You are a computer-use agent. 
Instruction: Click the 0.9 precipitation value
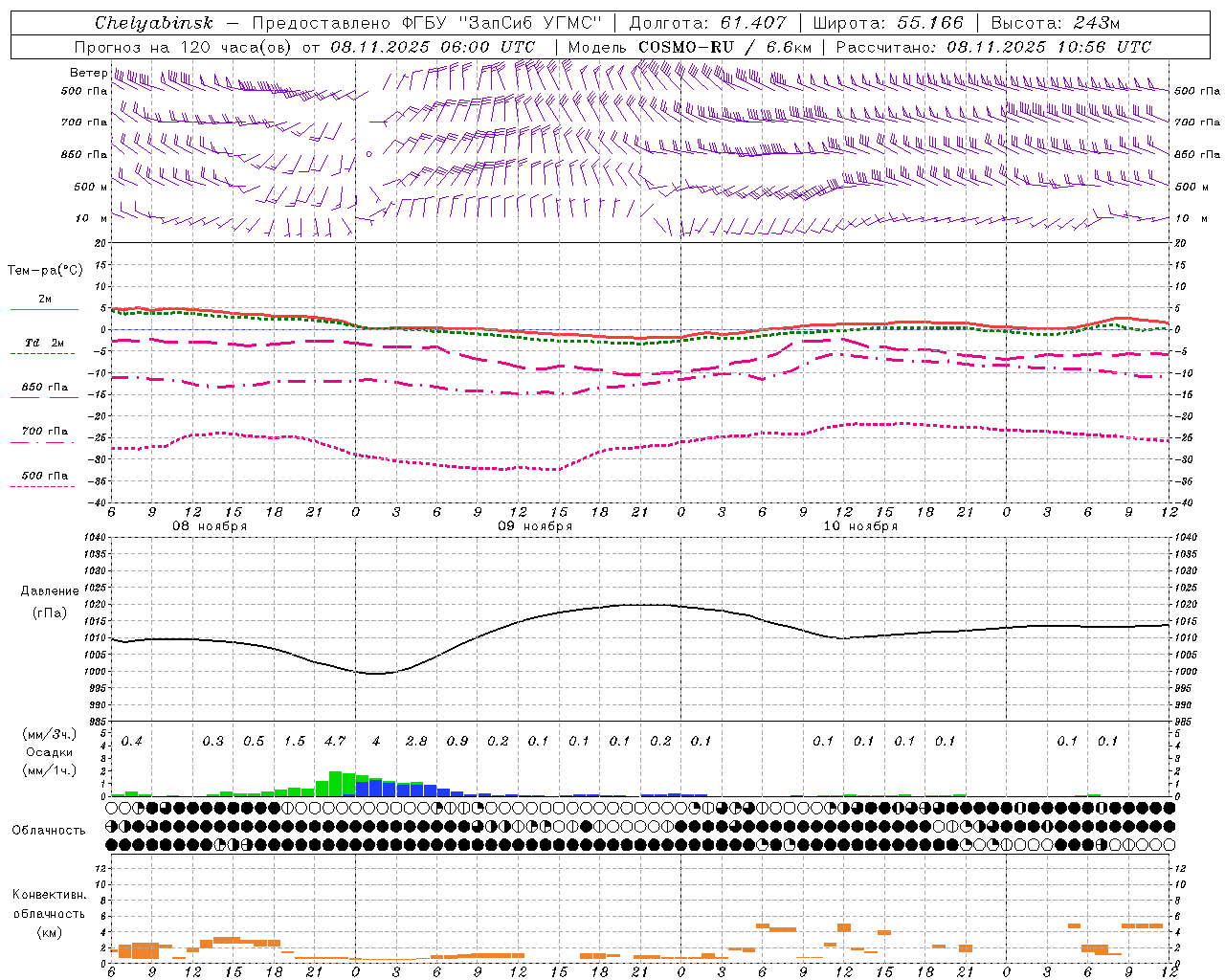457,742
